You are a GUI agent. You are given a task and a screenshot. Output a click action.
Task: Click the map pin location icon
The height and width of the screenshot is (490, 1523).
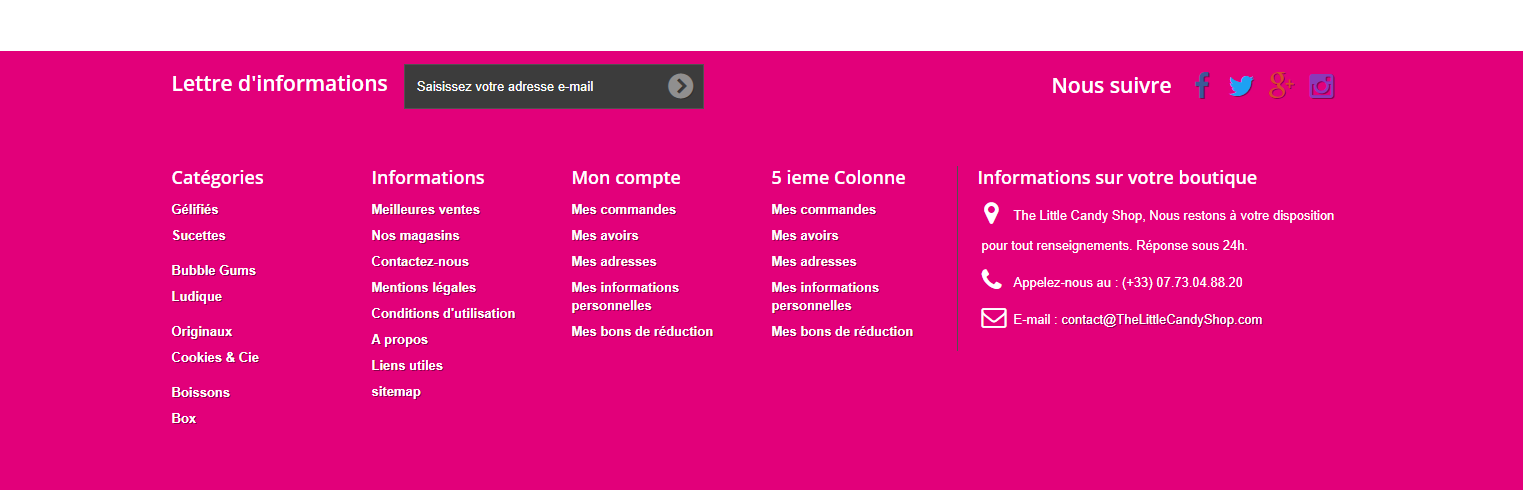coord(991,213)
